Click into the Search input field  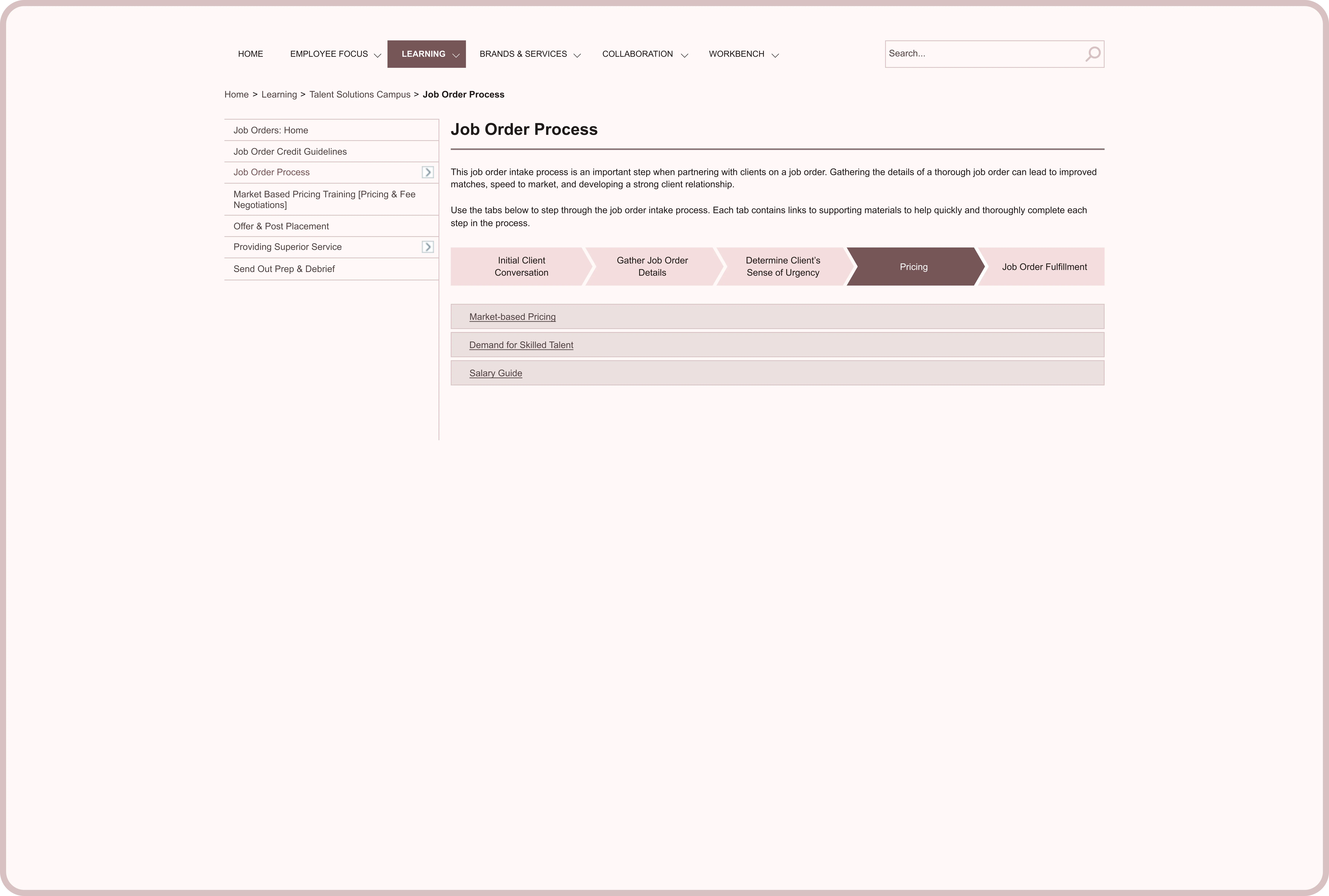tap(983, 54)
